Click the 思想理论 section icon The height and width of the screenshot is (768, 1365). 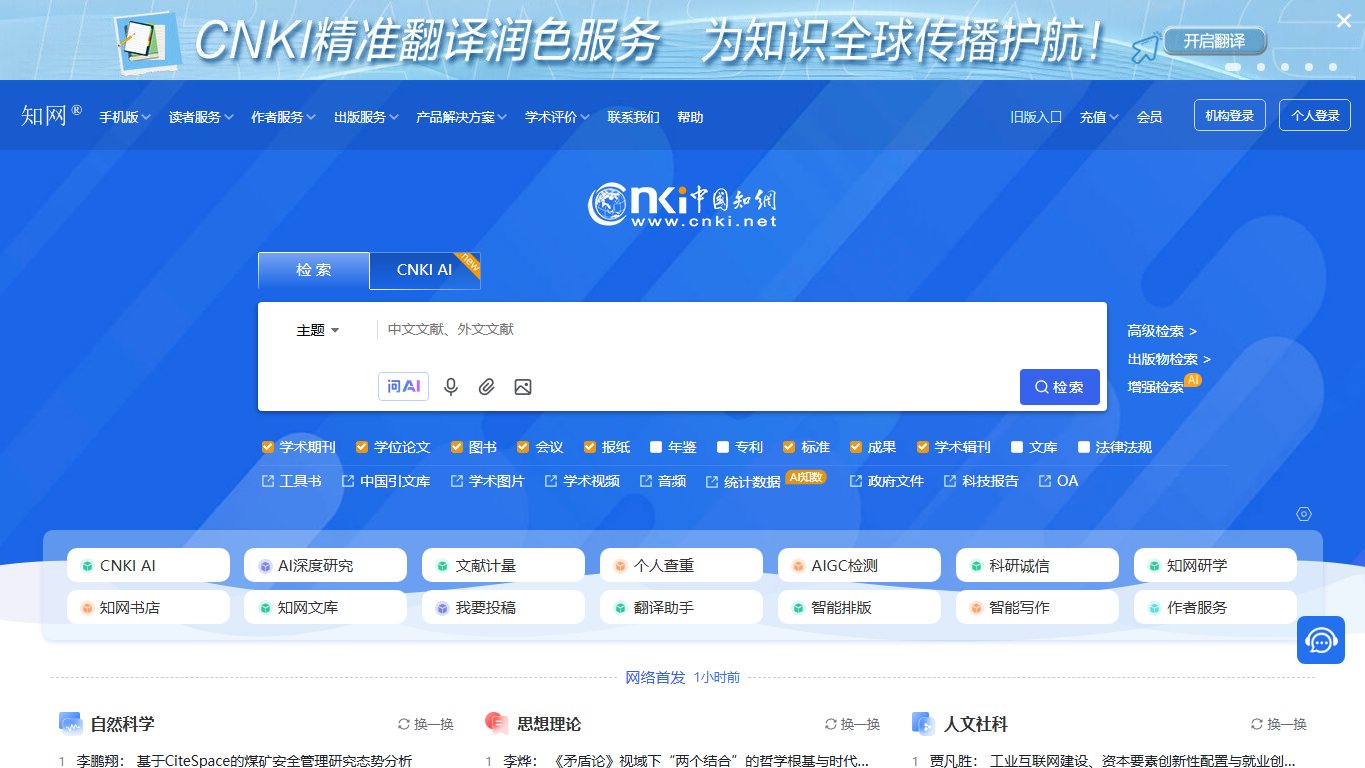496,723
